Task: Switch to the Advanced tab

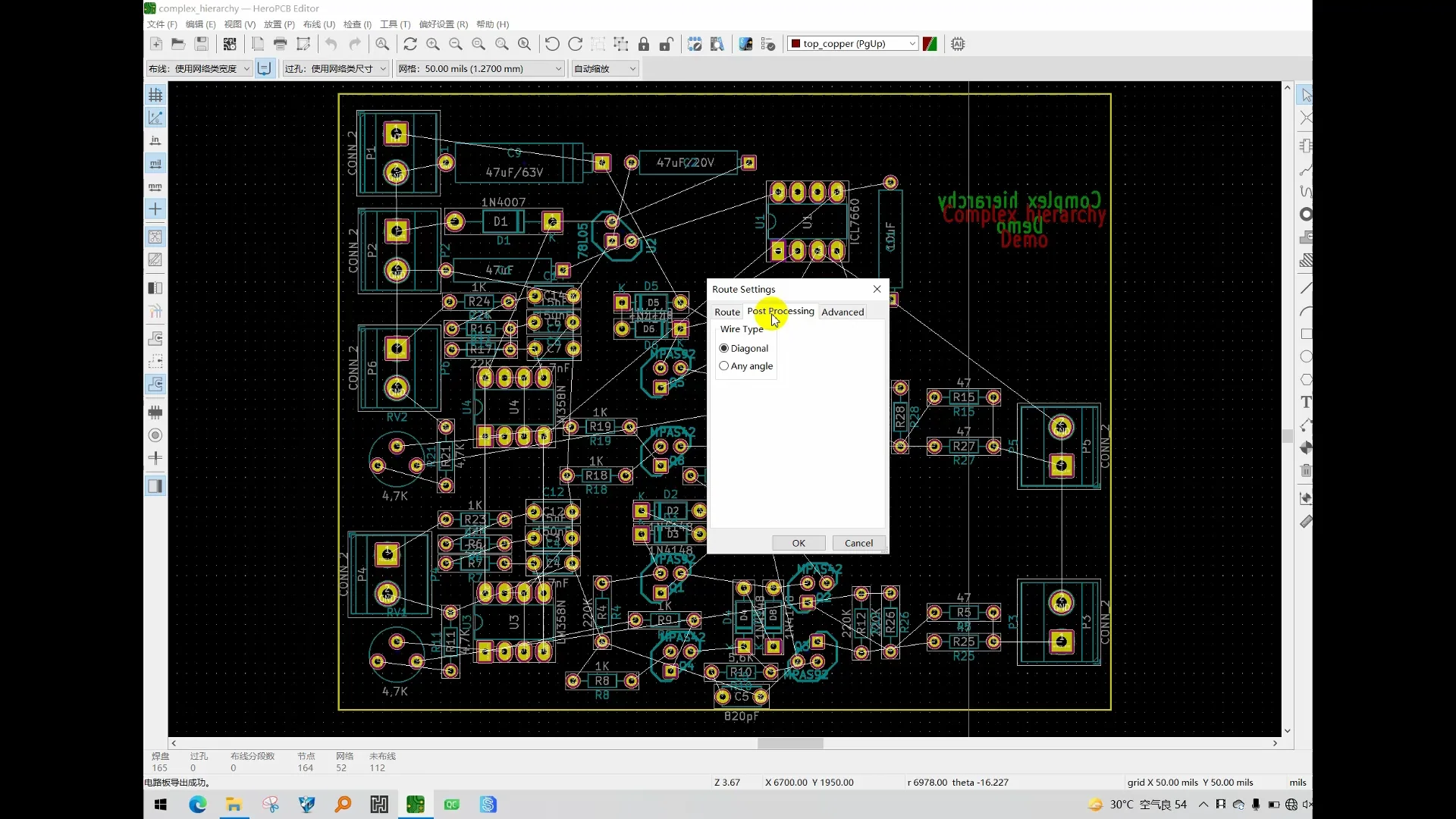Action: tap(842, 312)
